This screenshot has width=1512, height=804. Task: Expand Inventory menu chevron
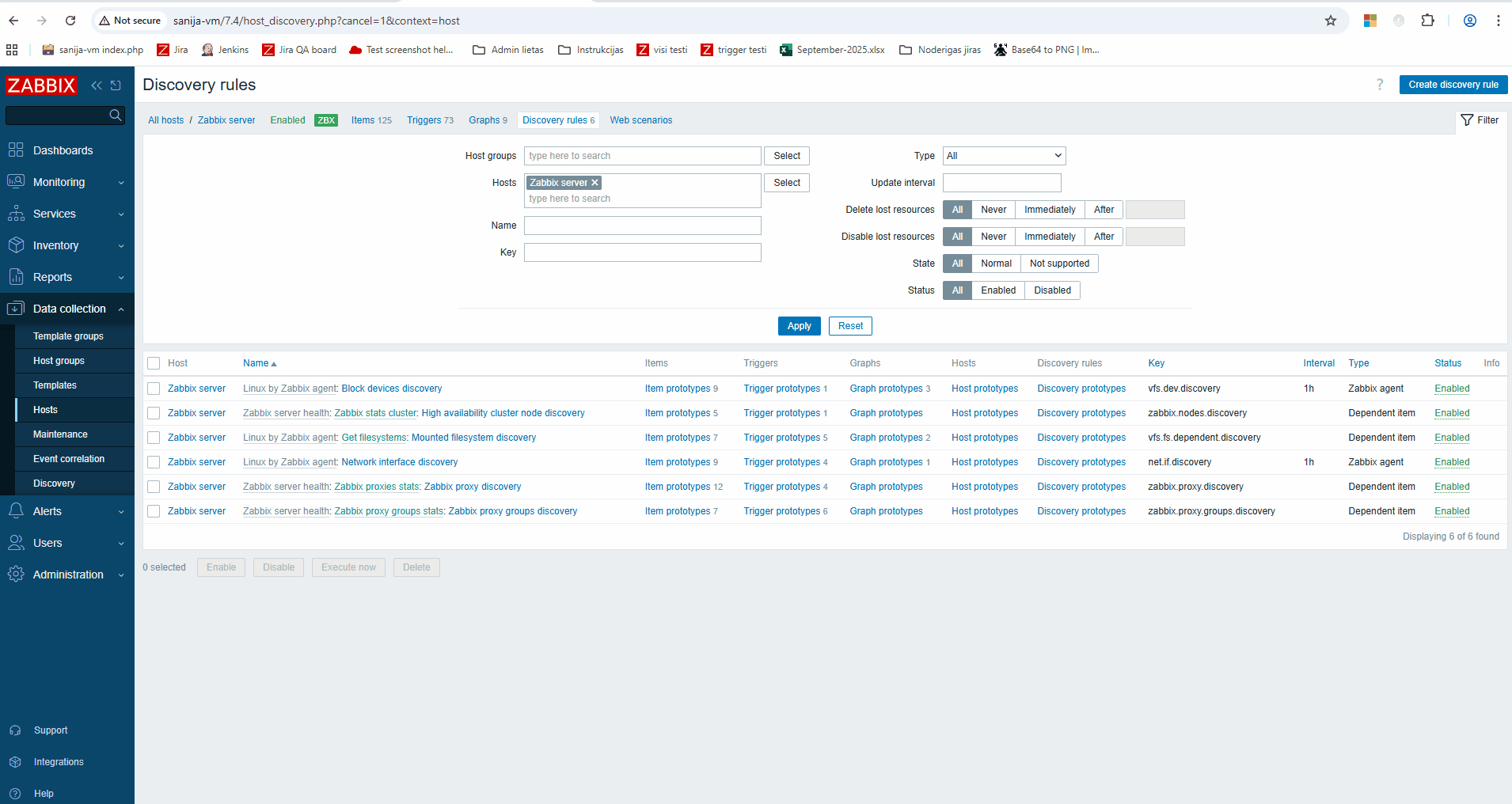point(121,246)
